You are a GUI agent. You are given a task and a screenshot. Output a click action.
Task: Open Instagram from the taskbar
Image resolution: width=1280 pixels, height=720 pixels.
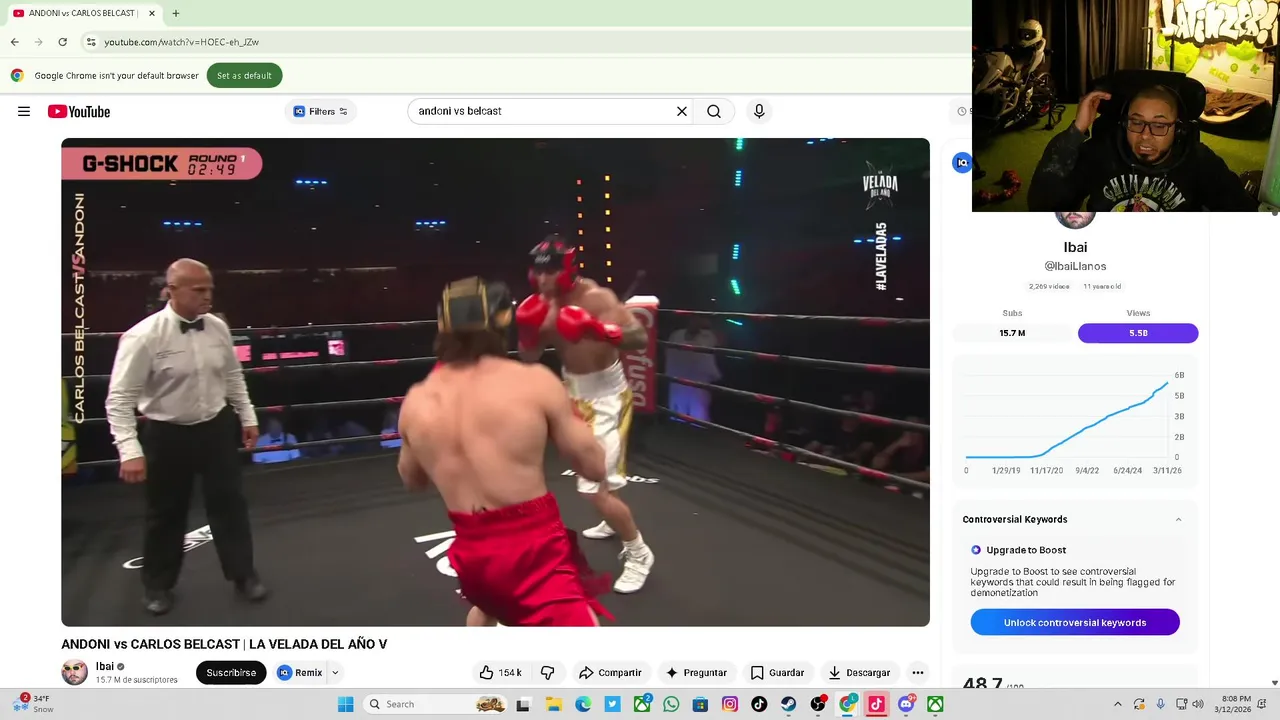[x=730, y=704]
